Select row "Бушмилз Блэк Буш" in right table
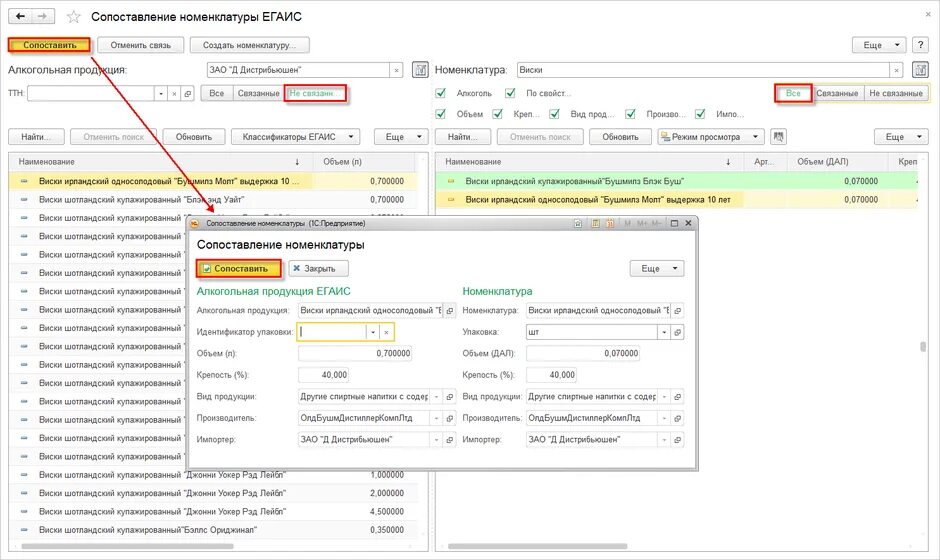 coord(677,181)
